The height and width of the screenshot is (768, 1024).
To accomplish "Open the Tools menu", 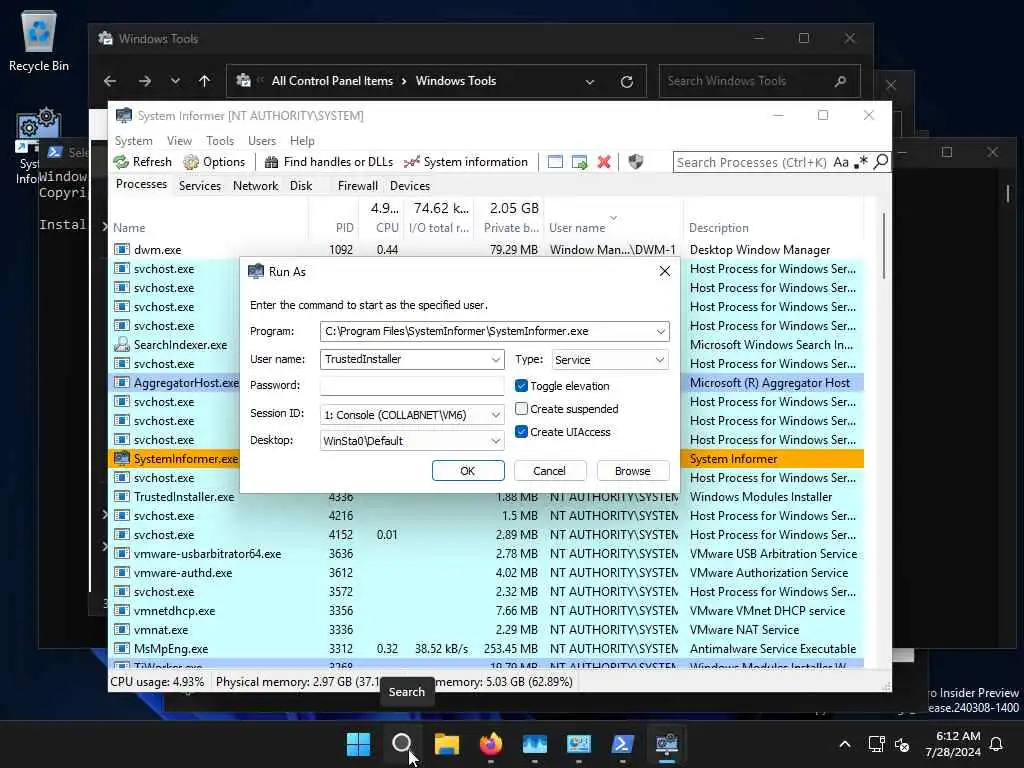I will click(220, 141).
